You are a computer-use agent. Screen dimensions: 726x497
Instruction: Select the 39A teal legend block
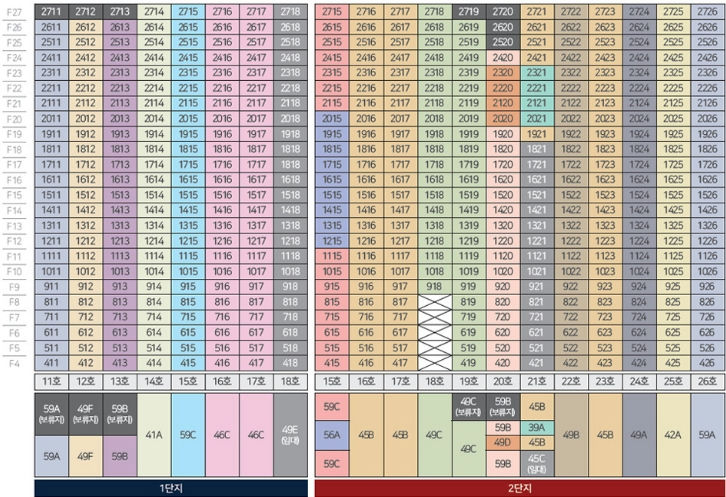(x=537, y=428)
